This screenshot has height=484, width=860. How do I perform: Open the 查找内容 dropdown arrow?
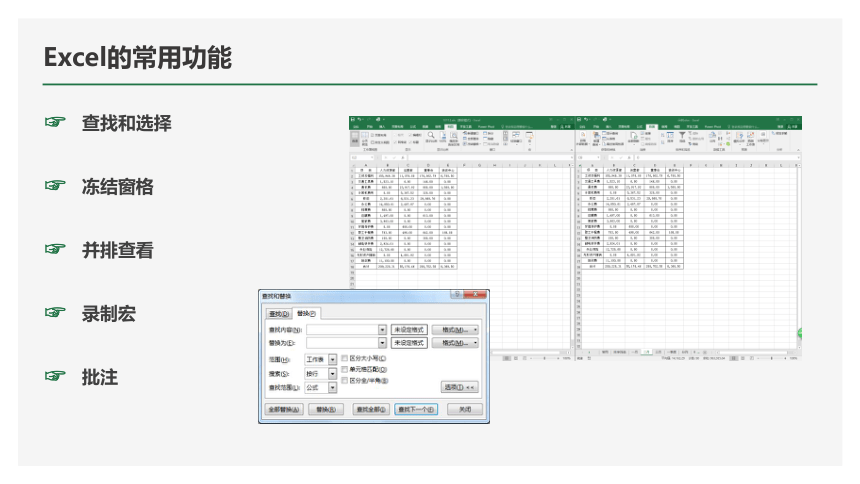382,330
